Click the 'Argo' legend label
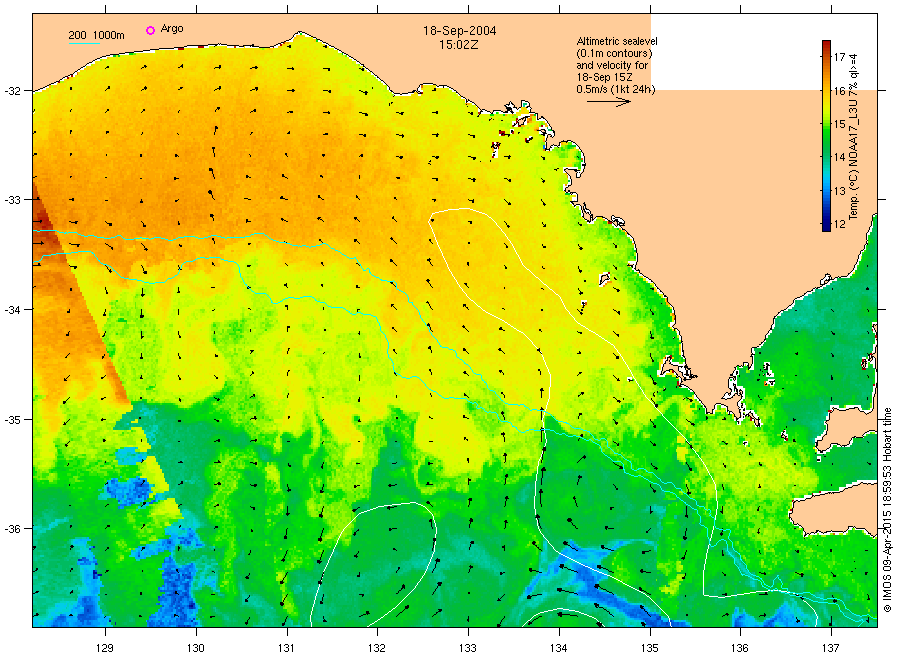The width and height of the screenshot is (900, 660). pos(172,29)
